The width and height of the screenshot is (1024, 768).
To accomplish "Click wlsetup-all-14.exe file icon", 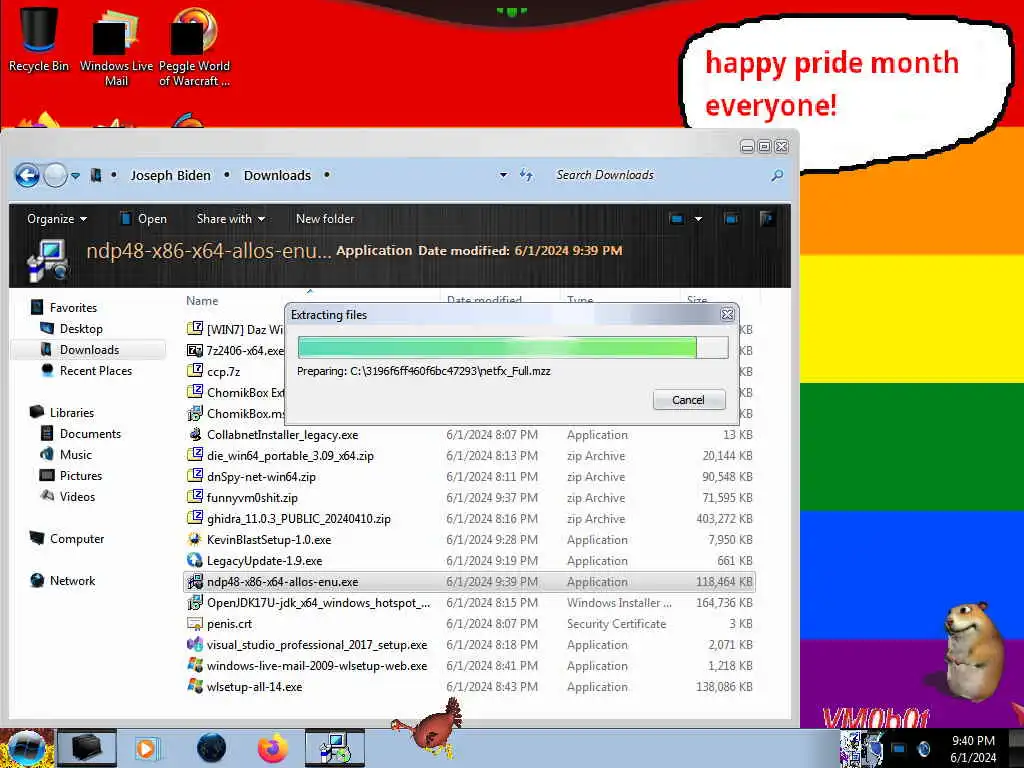I will tap(195, 686).
